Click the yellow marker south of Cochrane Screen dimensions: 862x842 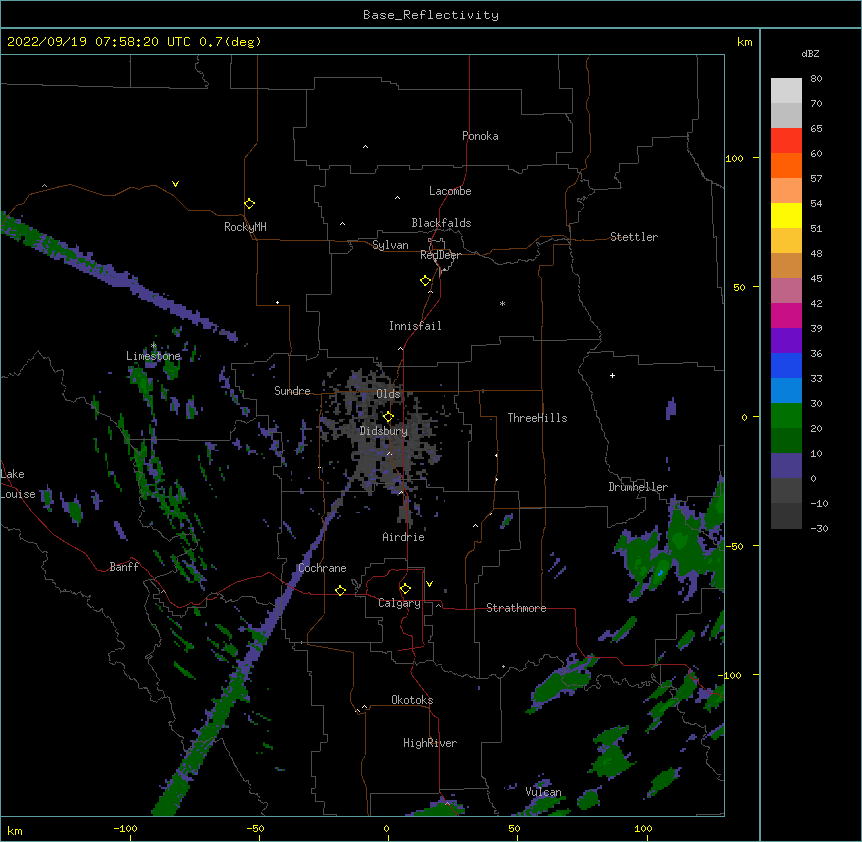pyautogui.click(x=340, y=590)
